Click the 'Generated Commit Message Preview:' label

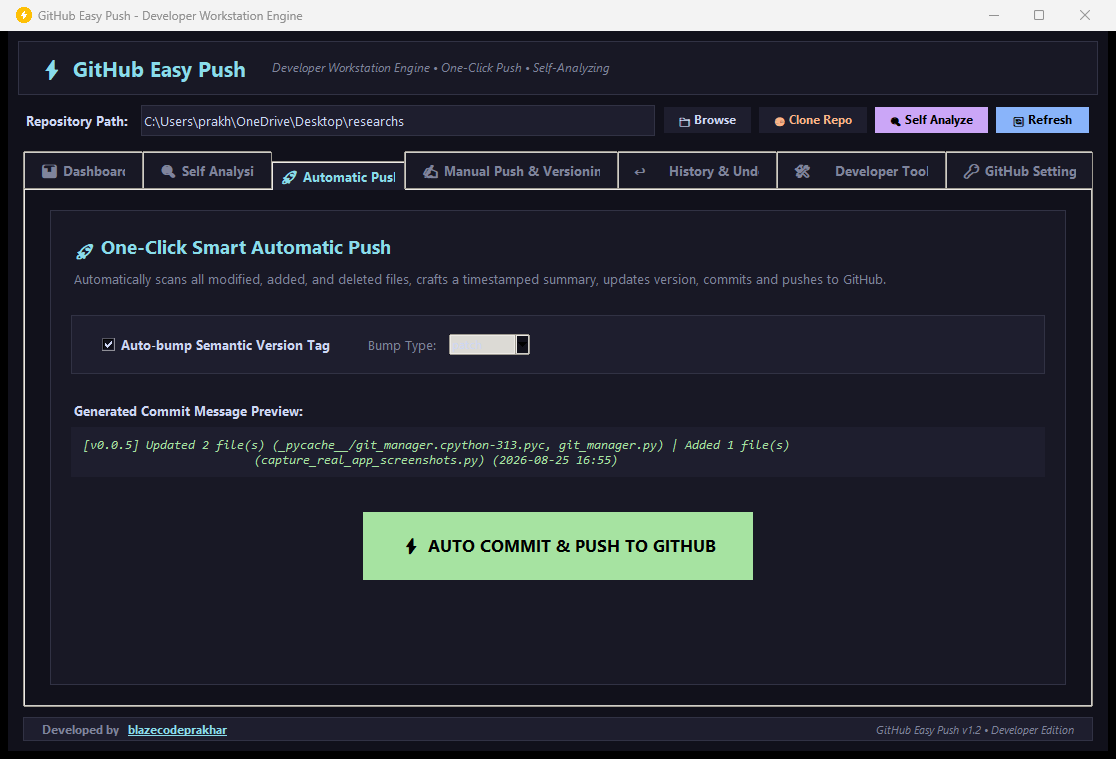coord(189,412)
